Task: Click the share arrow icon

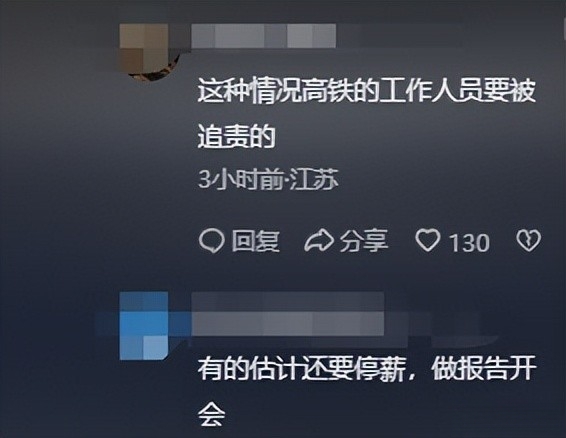Action: pyautogui.click(x=319, y=241)
